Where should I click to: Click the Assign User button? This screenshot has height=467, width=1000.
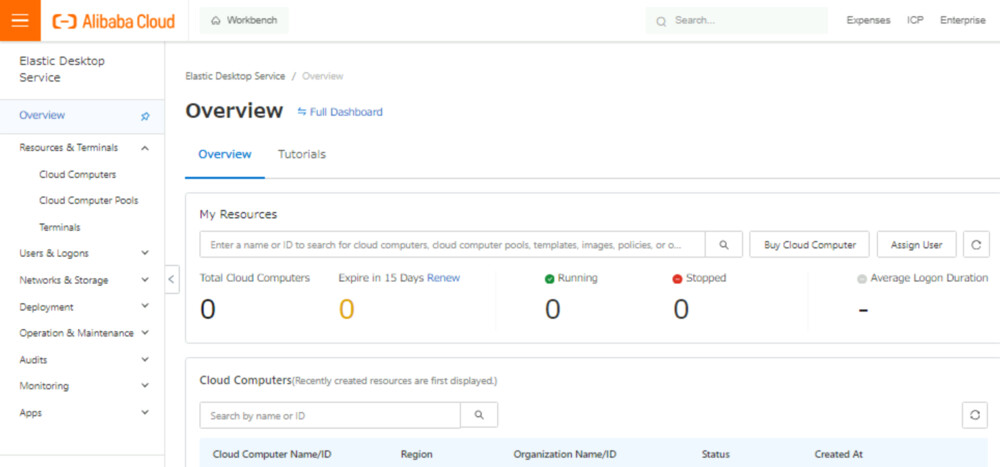pyautogui.click(x=916, y=244)
